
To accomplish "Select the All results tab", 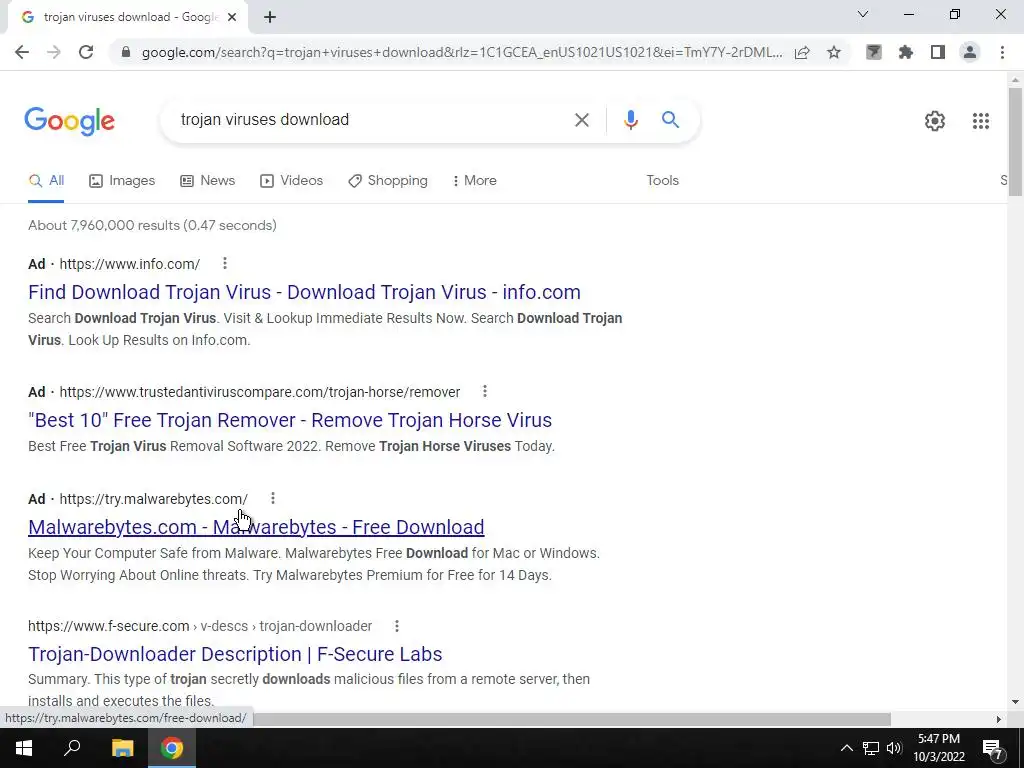I will click(x=46, y=181).
